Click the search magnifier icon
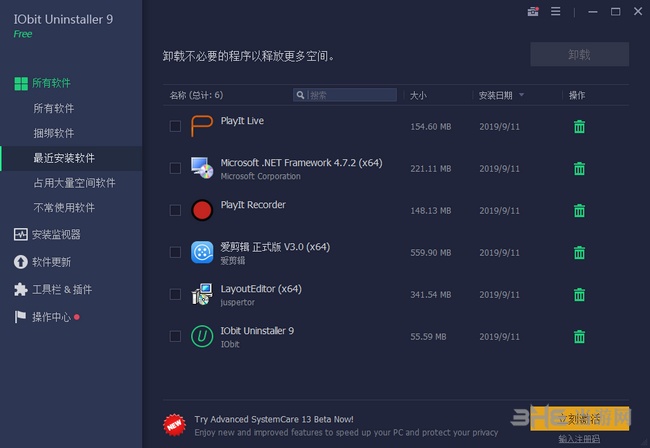The width and height of the screenshot is (650, 448). click(x=301, y=95)
